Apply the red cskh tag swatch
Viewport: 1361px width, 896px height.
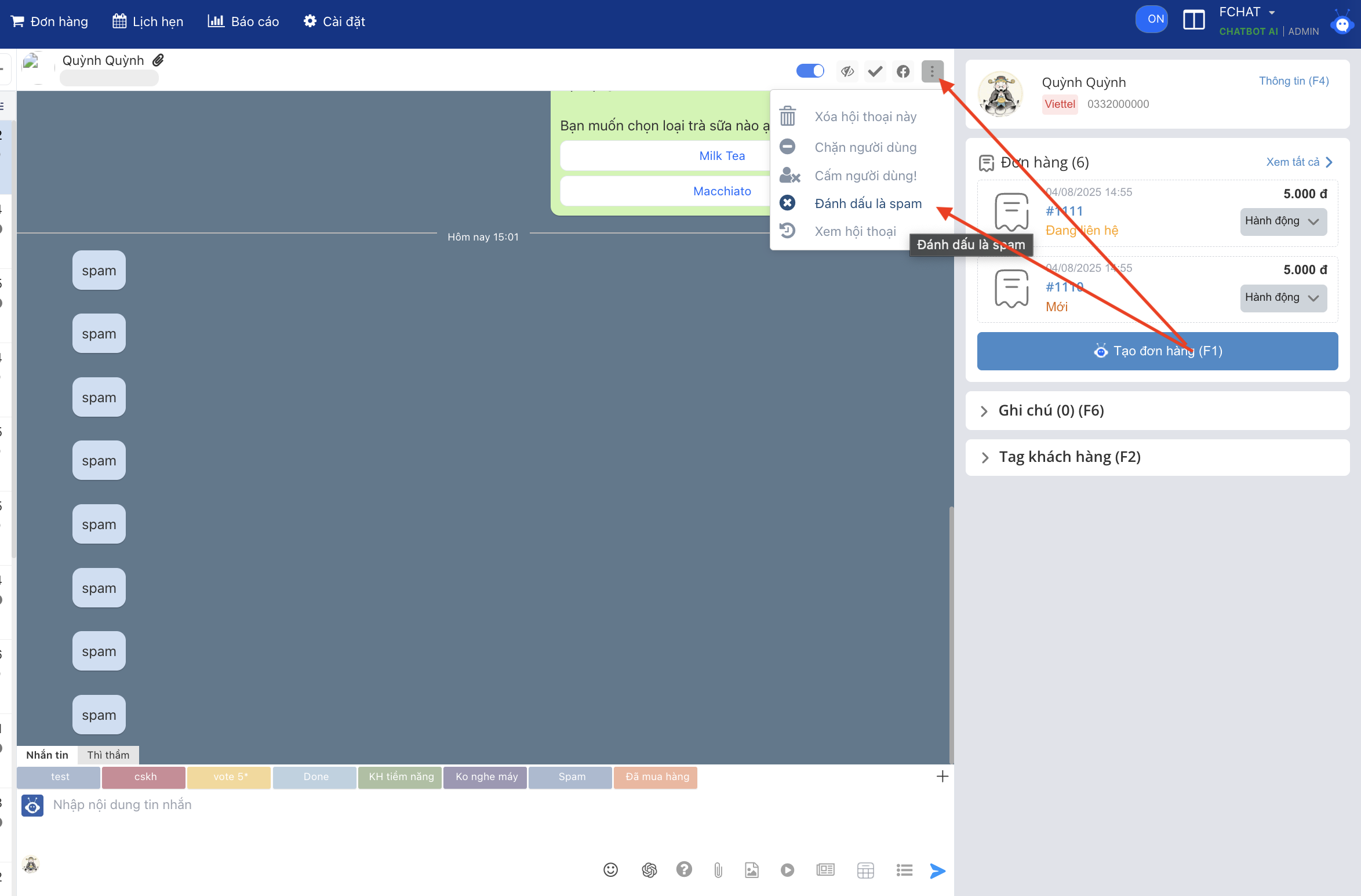pyautogui.click(x=144, y=777)
